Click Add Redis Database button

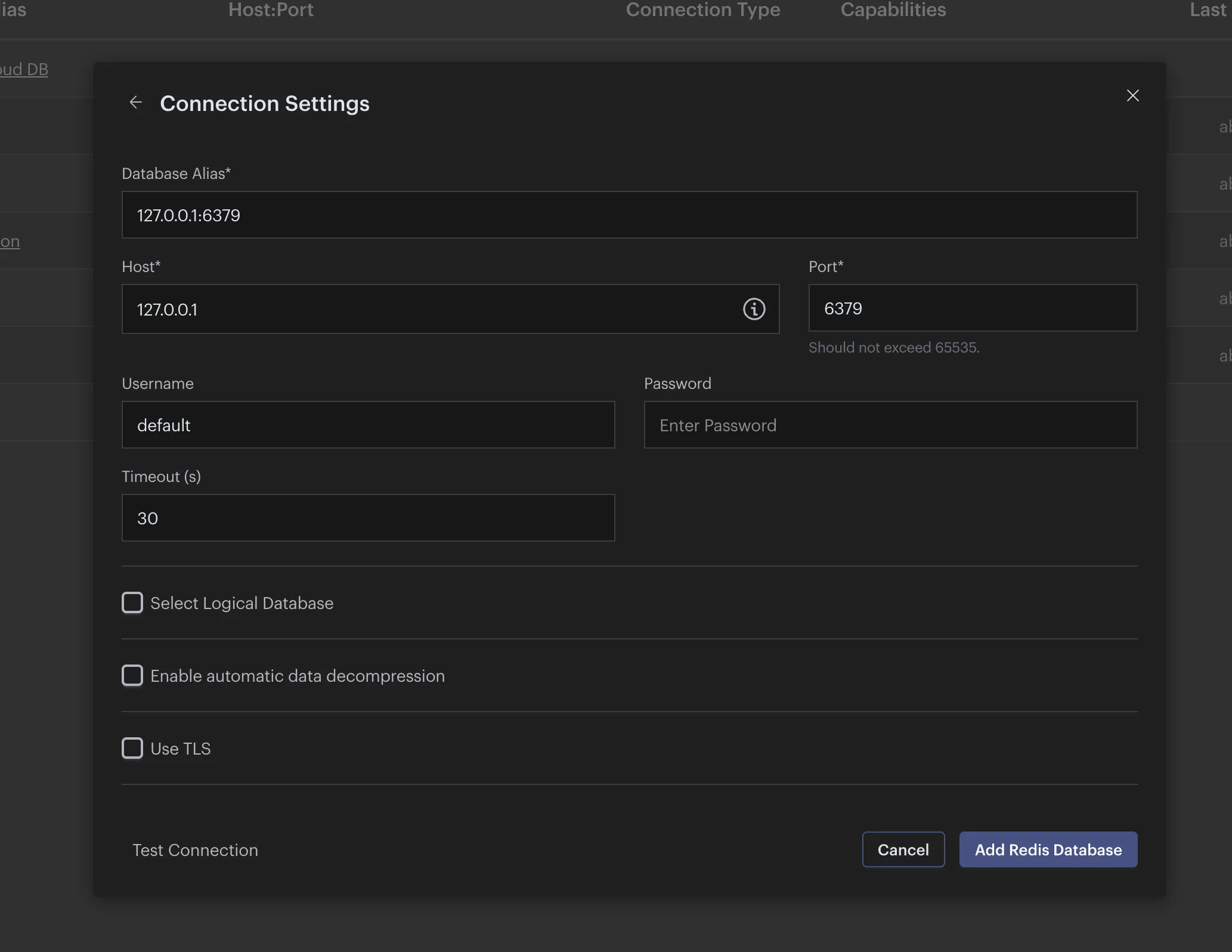pos(1048,849)
